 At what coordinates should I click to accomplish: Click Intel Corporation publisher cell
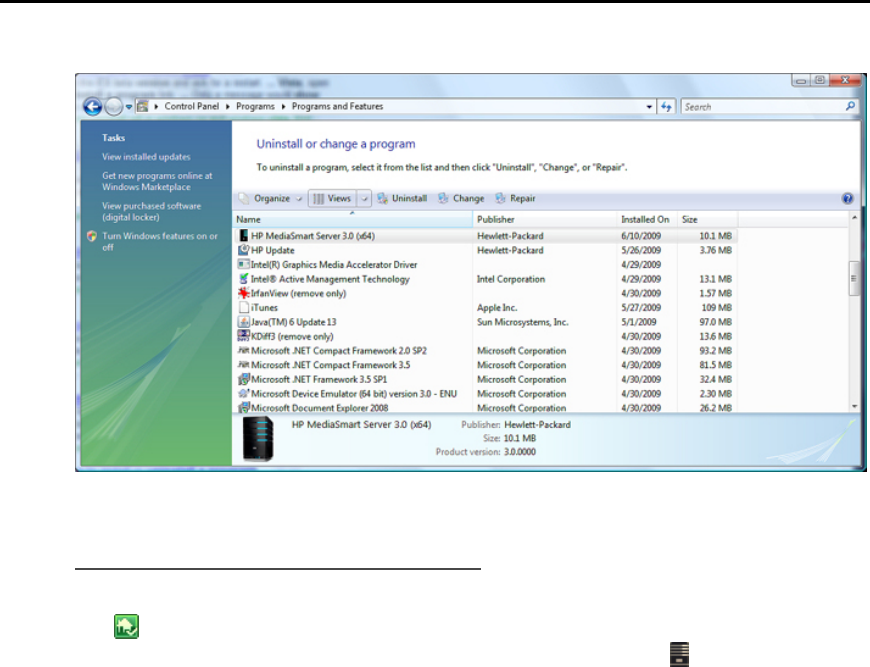(x=511, y=279)
